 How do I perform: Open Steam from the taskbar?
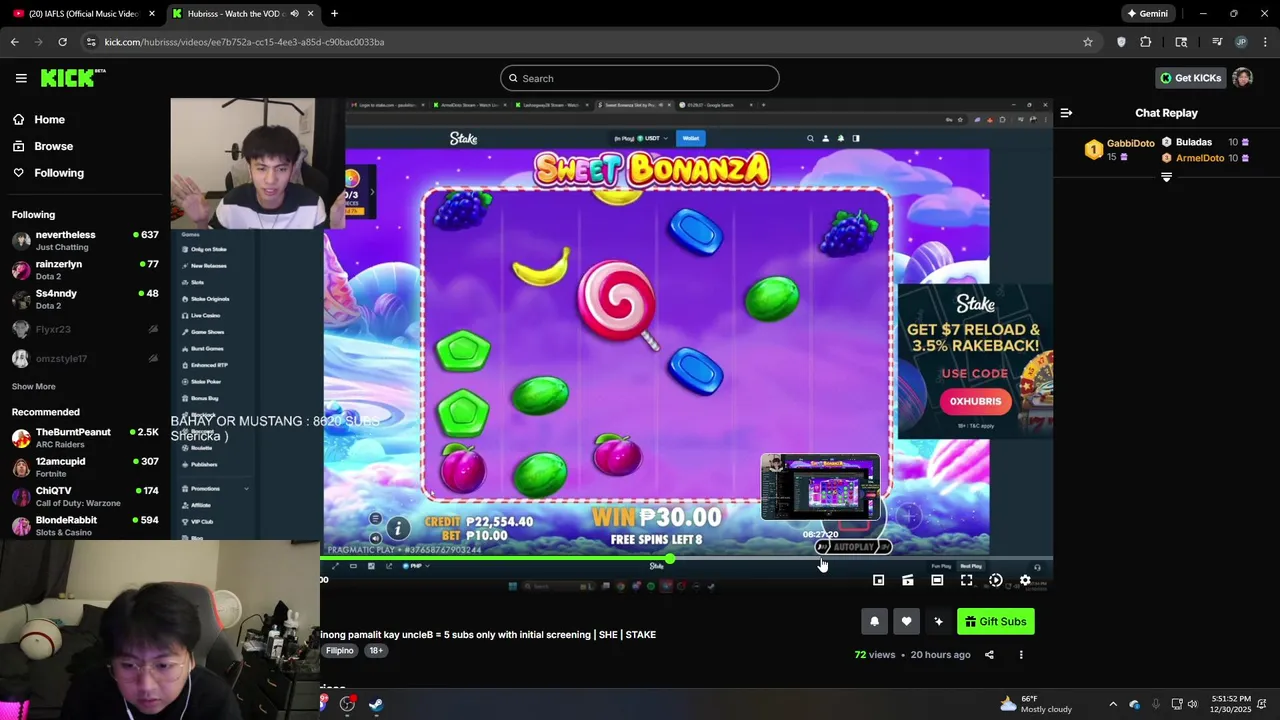click(376, 704)
